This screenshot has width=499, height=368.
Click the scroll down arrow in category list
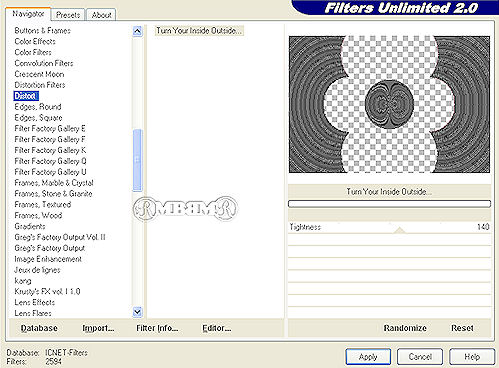click(137, 312)
